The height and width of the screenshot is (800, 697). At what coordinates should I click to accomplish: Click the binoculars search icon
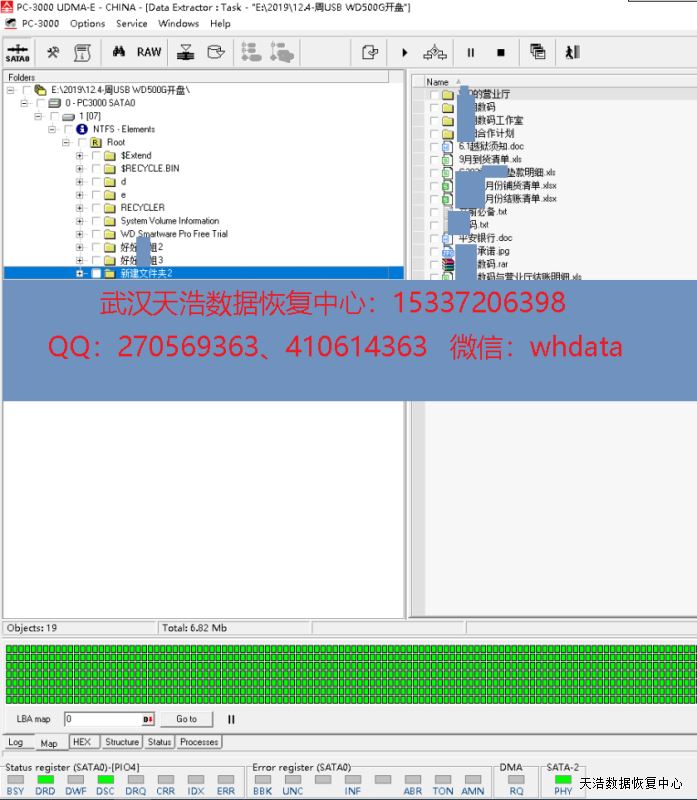118,52
